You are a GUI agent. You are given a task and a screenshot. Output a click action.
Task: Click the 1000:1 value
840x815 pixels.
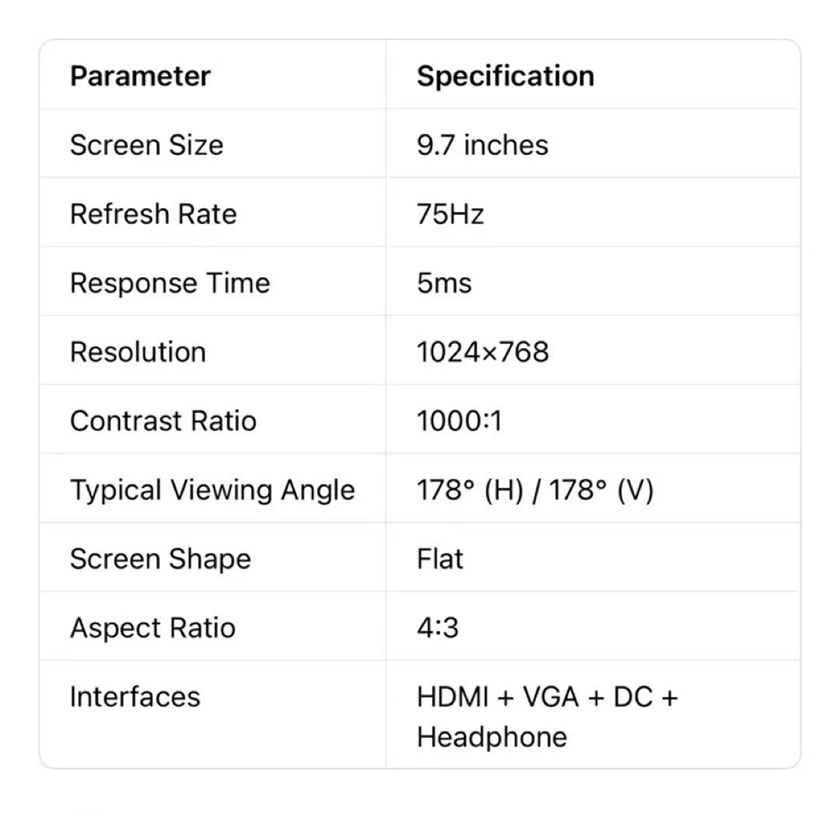coord(459,421)
